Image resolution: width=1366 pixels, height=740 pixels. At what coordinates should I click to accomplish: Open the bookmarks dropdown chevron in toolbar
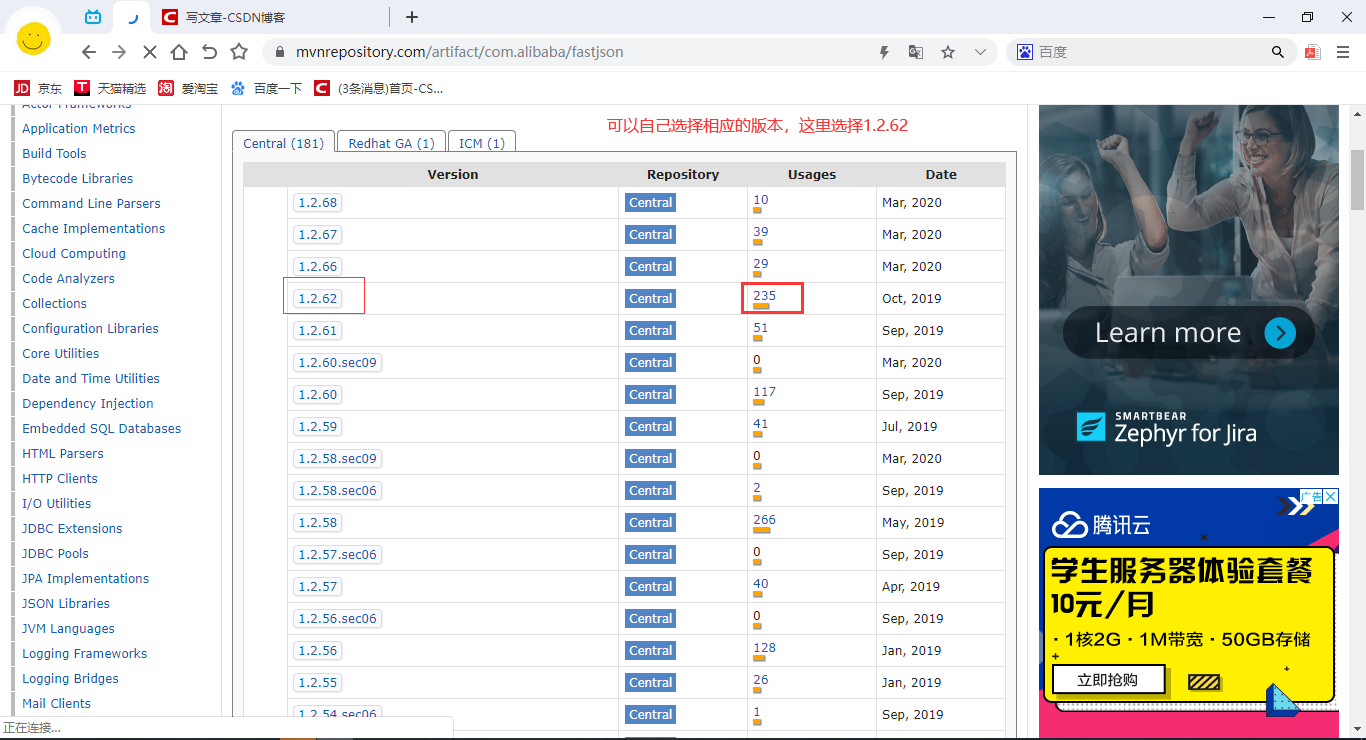click(x=979, y=51)
